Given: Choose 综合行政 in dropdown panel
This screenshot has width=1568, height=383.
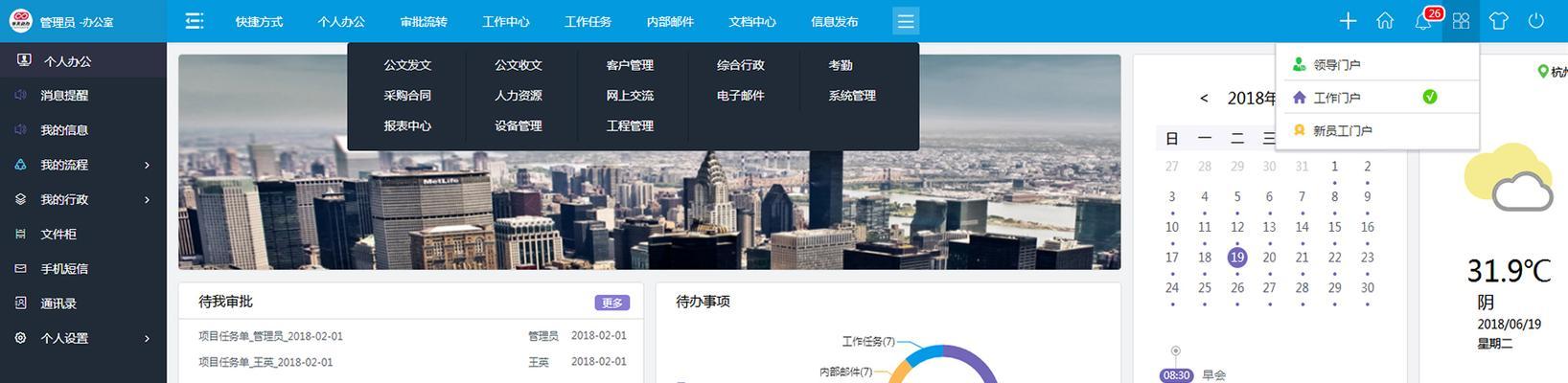Looking at the screenshot, I should (741, 65).
